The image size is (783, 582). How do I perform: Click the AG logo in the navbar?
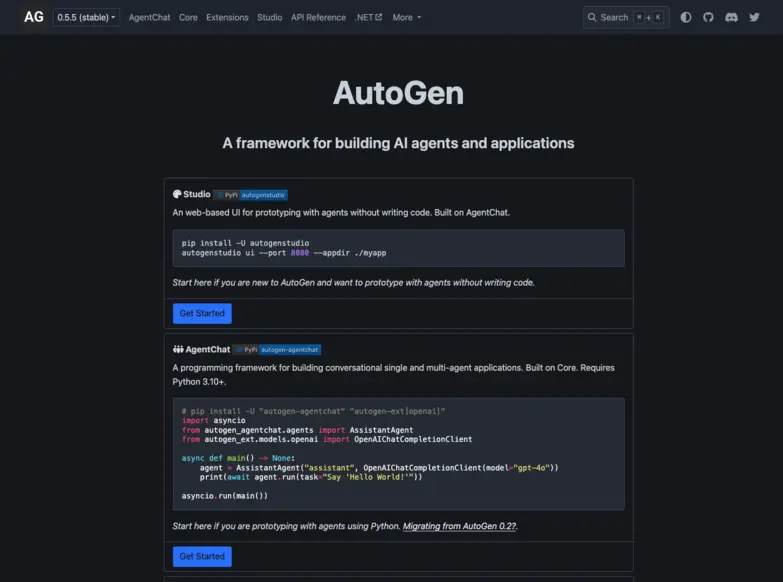coord(33,17)
